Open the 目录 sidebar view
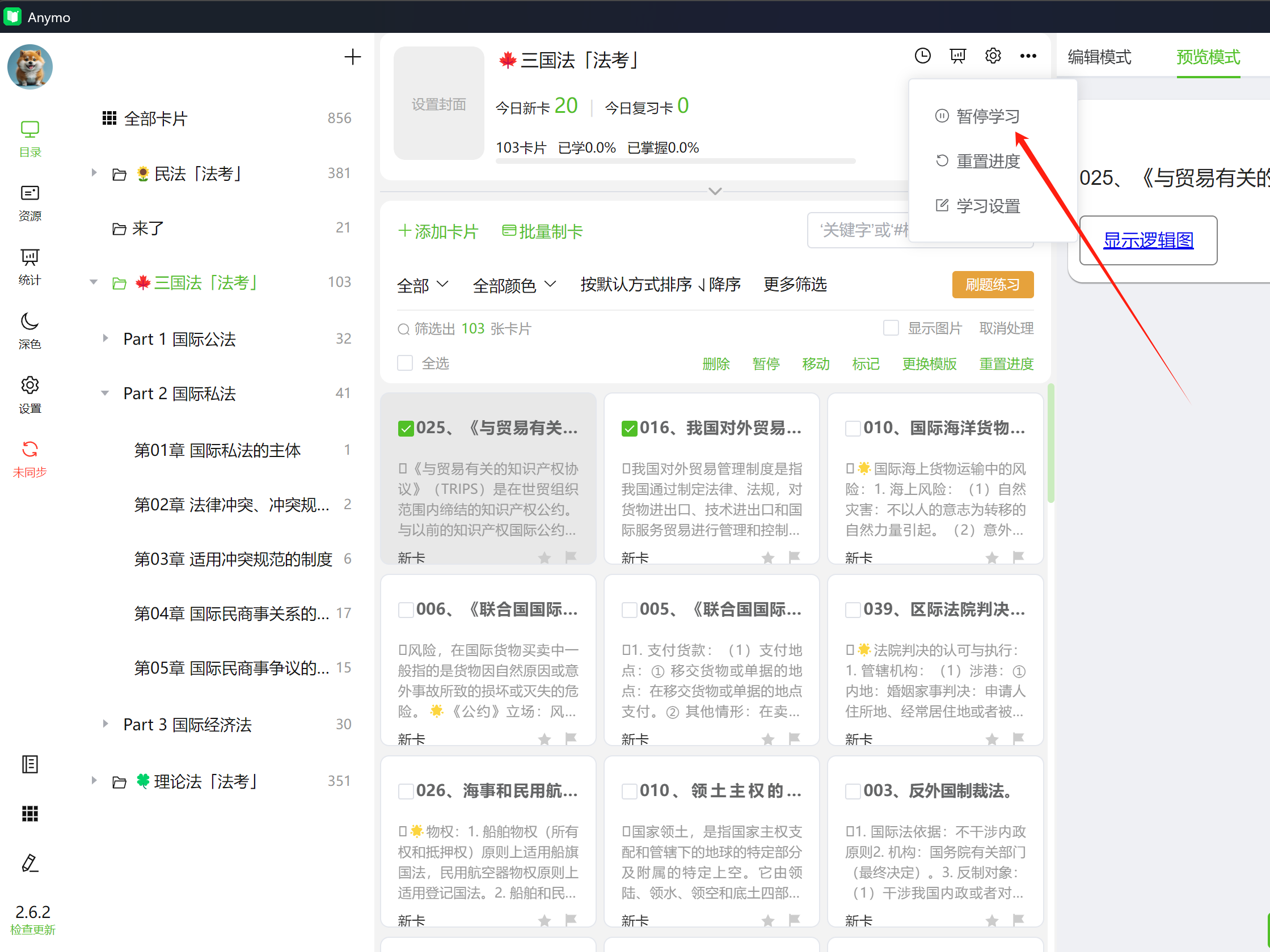Image resolution: width=1270 pixels, height=952 pixels. (x=30, y=139)
